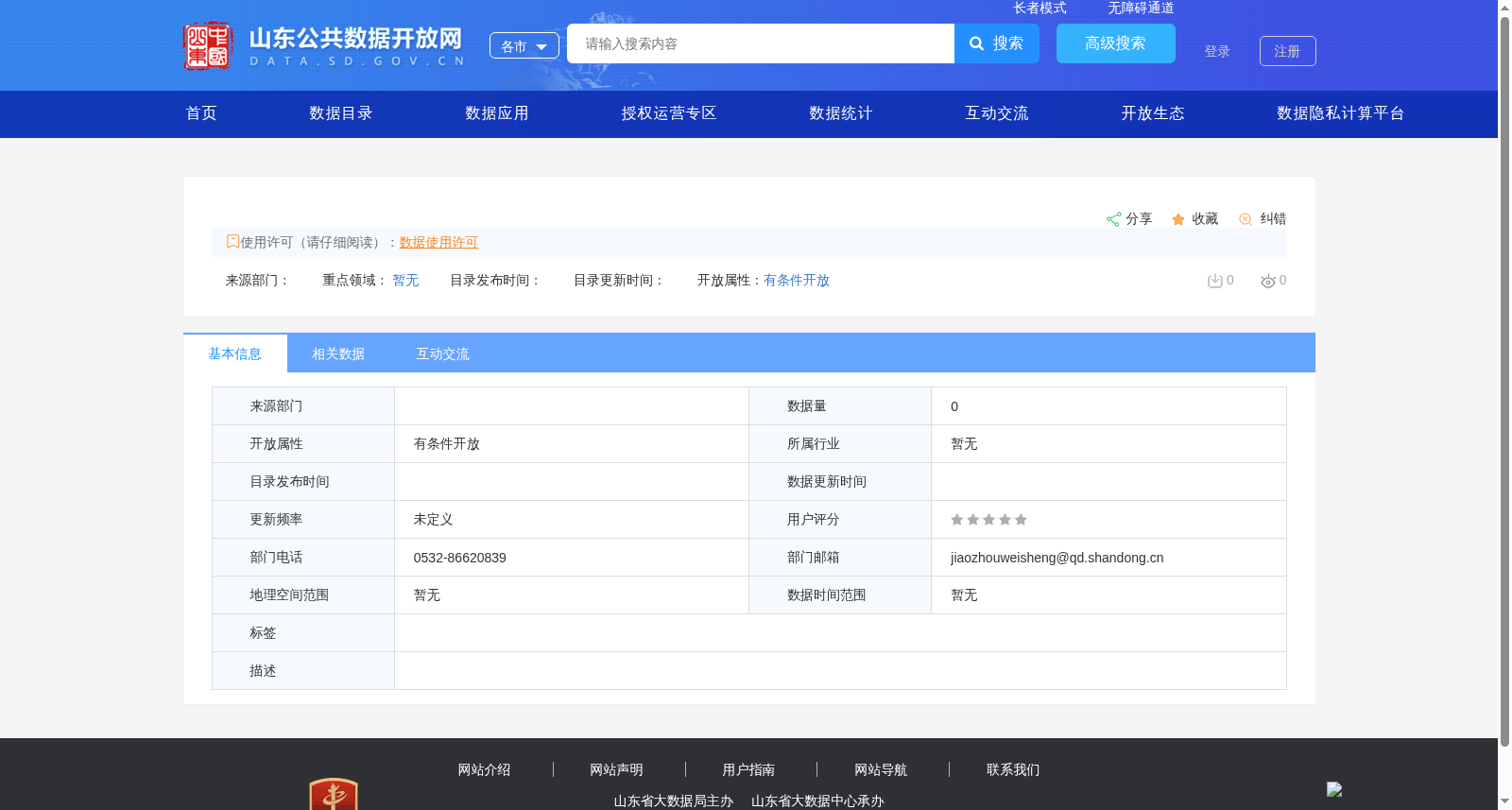Click the error report icon 纠错
This screenshot has width=1512, height=810.
click(x=1246, y=219)
